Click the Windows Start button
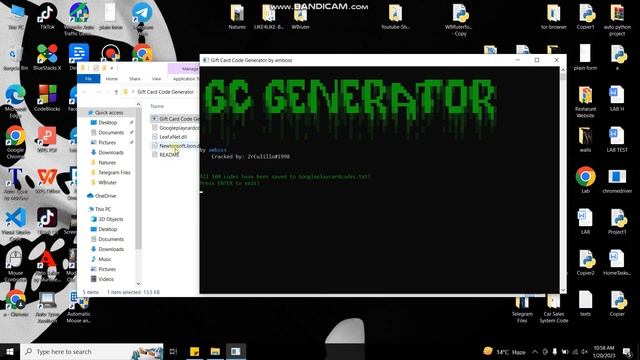 10,351
